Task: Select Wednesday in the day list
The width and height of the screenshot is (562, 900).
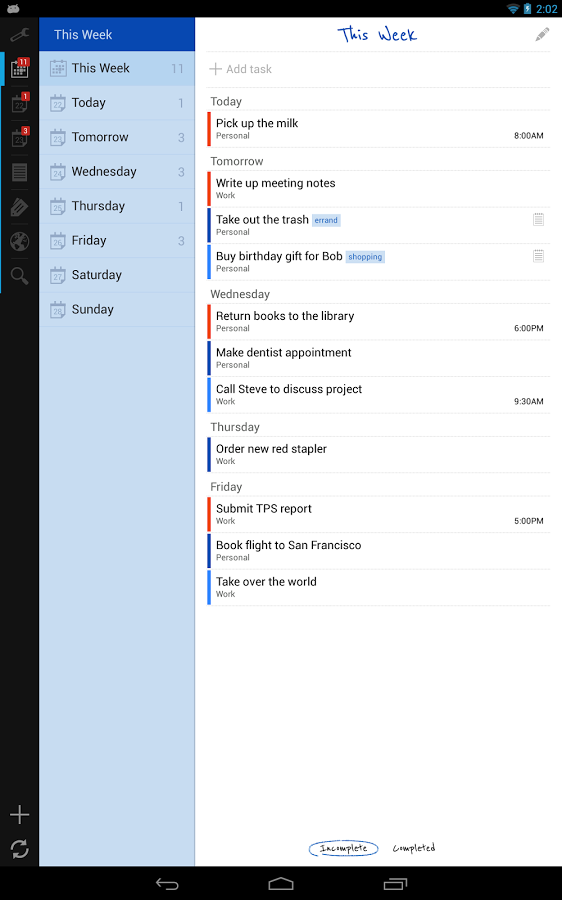Action: [117, 172]
